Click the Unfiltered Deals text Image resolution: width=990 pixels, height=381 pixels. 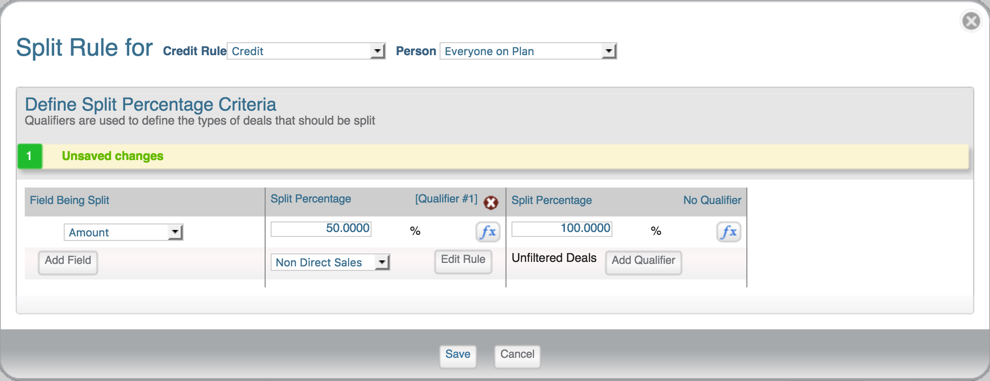tap(554, 258)
